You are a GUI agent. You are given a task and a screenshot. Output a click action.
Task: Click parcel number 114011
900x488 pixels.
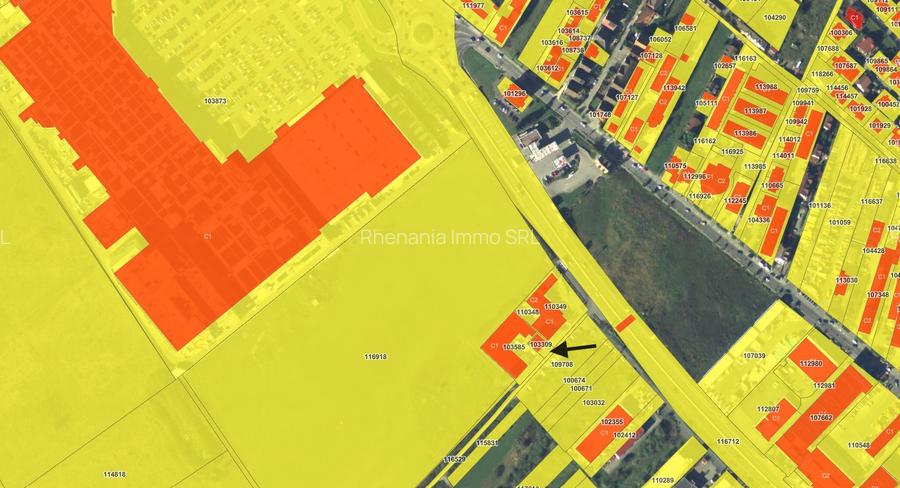click(783, 156)
